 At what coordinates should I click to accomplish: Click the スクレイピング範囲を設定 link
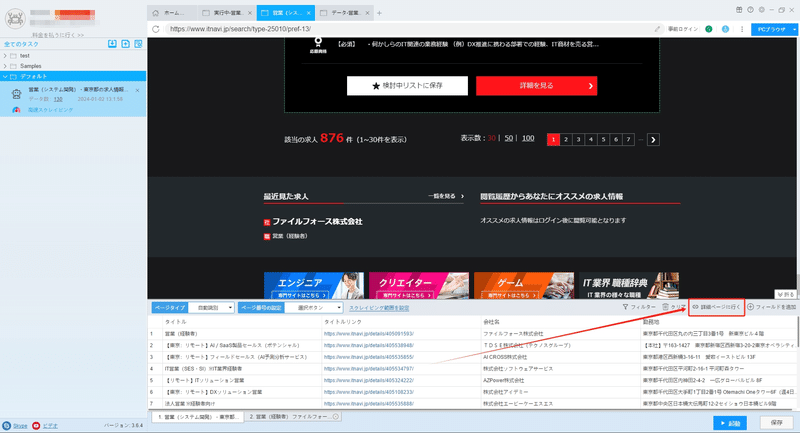click(x=379, y=308)
